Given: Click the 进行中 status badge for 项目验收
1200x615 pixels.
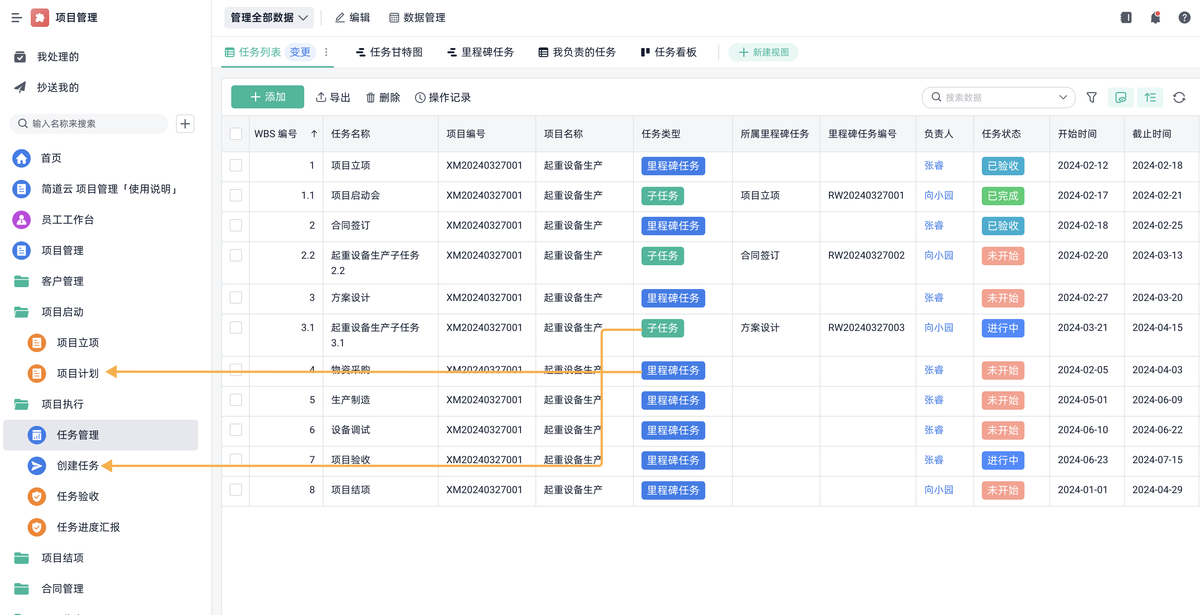Looking at the screenshot, I should click(1002, 460).
